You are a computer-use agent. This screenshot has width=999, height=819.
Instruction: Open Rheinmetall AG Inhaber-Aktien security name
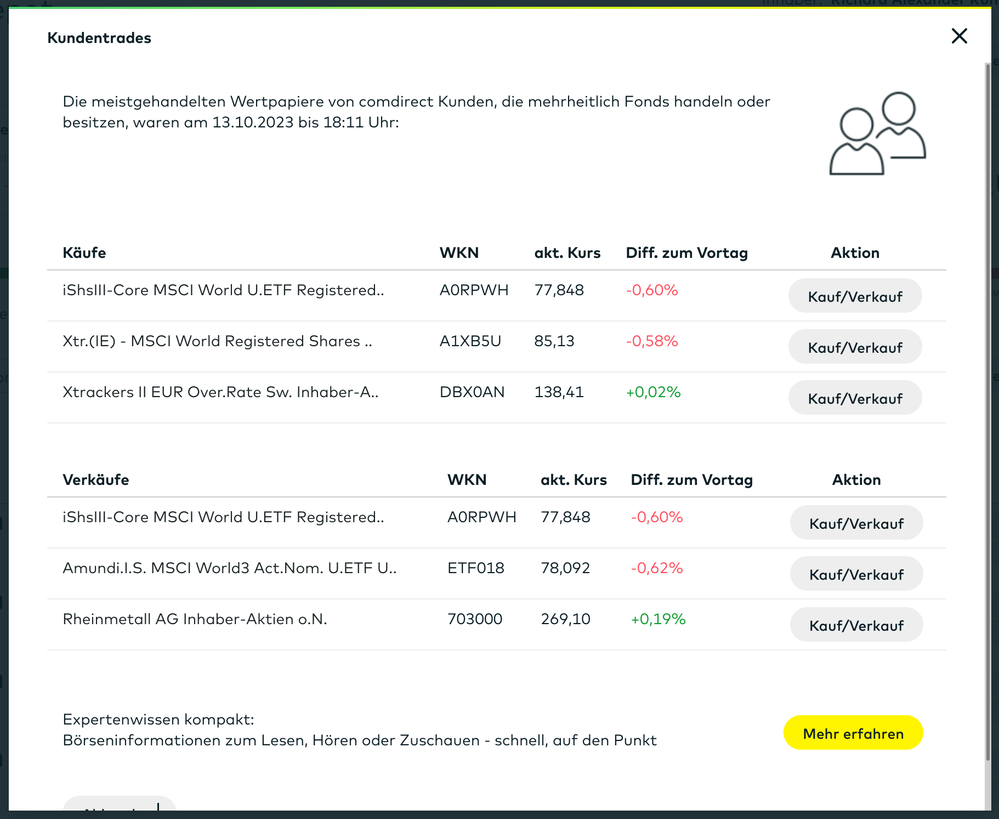(x=195, y=619)
